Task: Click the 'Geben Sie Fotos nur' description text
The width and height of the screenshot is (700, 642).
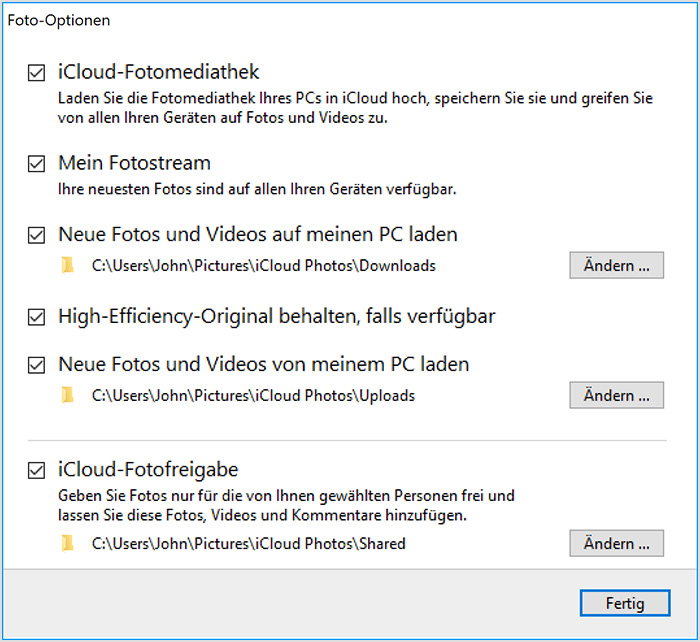Action: tap(286, 505)
